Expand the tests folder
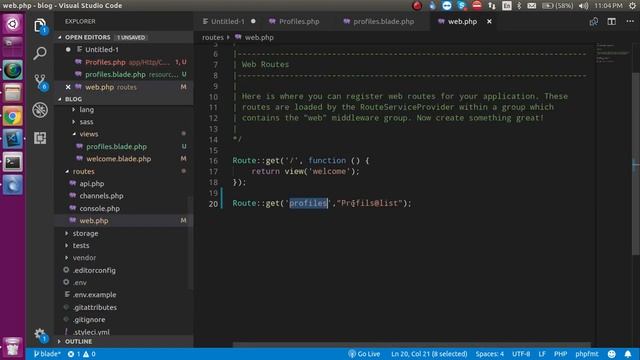 pos(81,246)
